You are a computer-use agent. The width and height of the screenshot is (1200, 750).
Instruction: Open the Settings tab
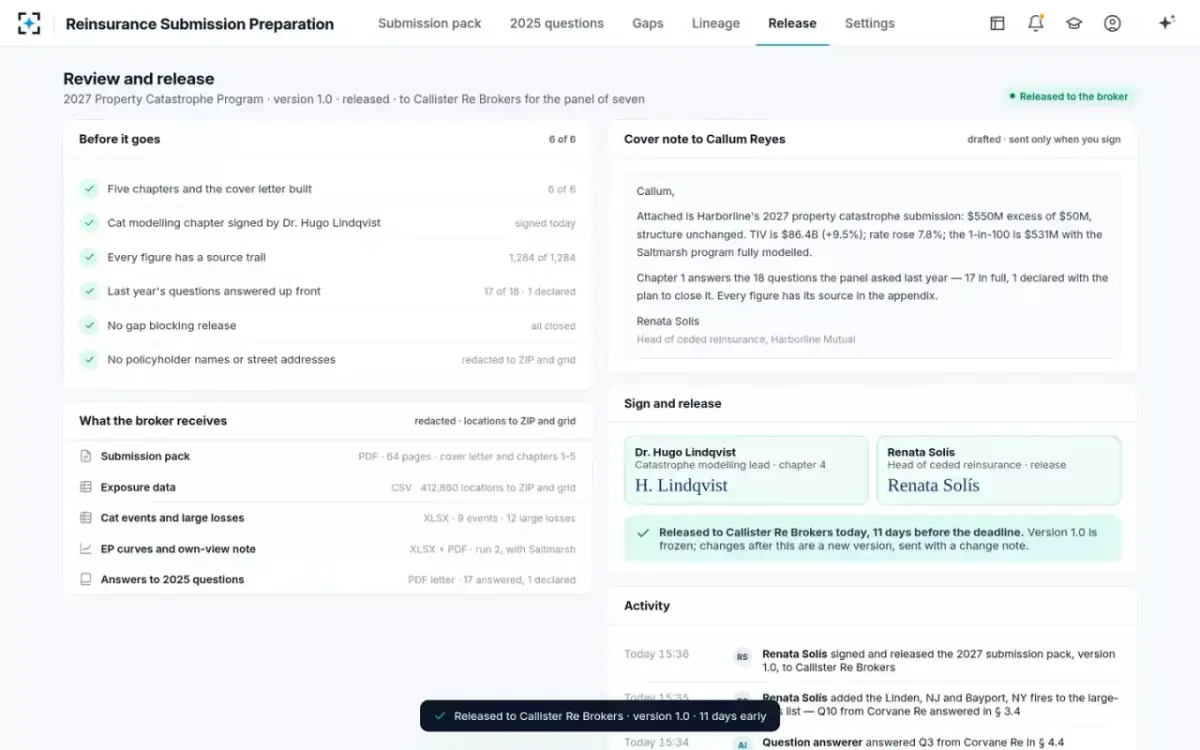(x=870, y=23)
